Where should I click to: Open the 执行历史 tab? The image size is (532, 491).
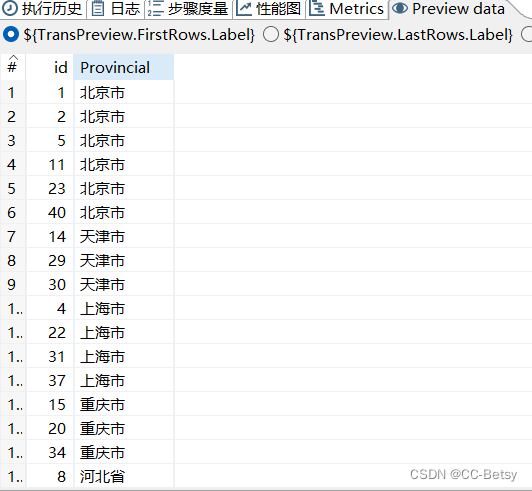tap(43, 8)
